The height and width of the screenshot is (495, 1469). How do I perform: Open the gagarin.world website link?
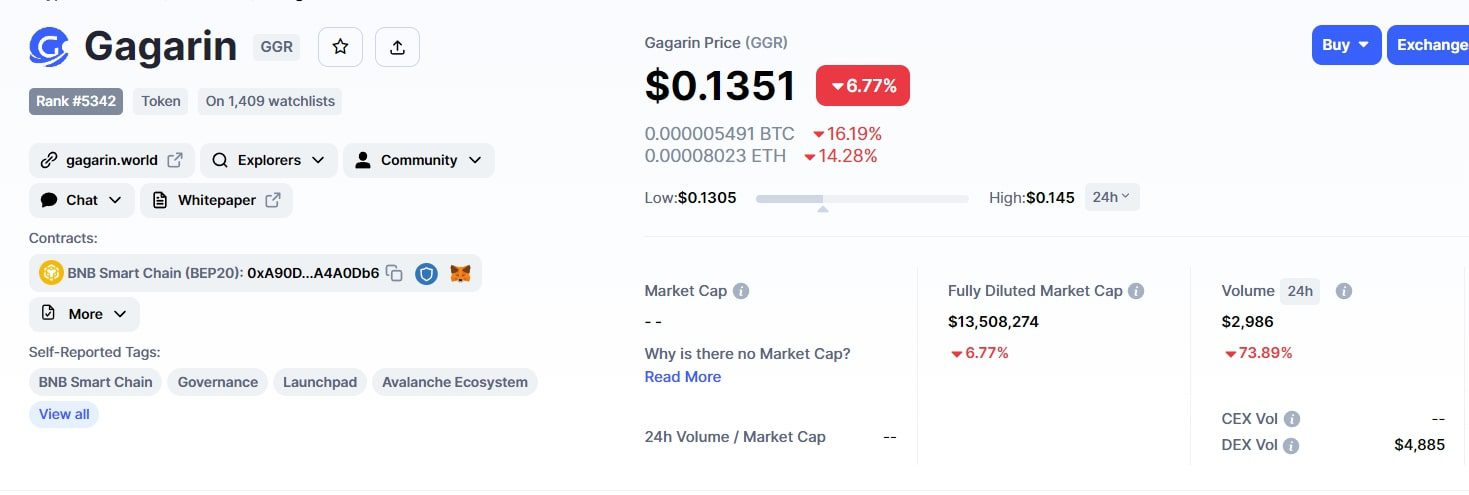pos(111,160)
